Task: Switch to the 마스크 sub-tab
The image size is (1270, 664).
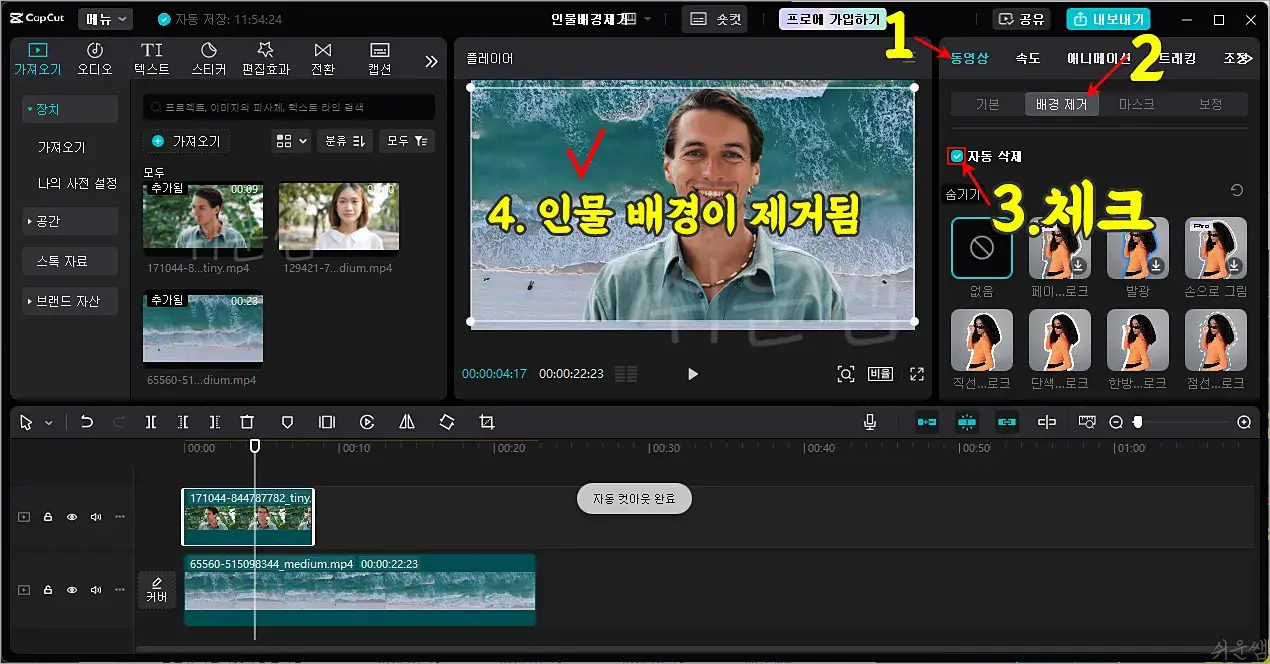Action: click(1136, 104)
